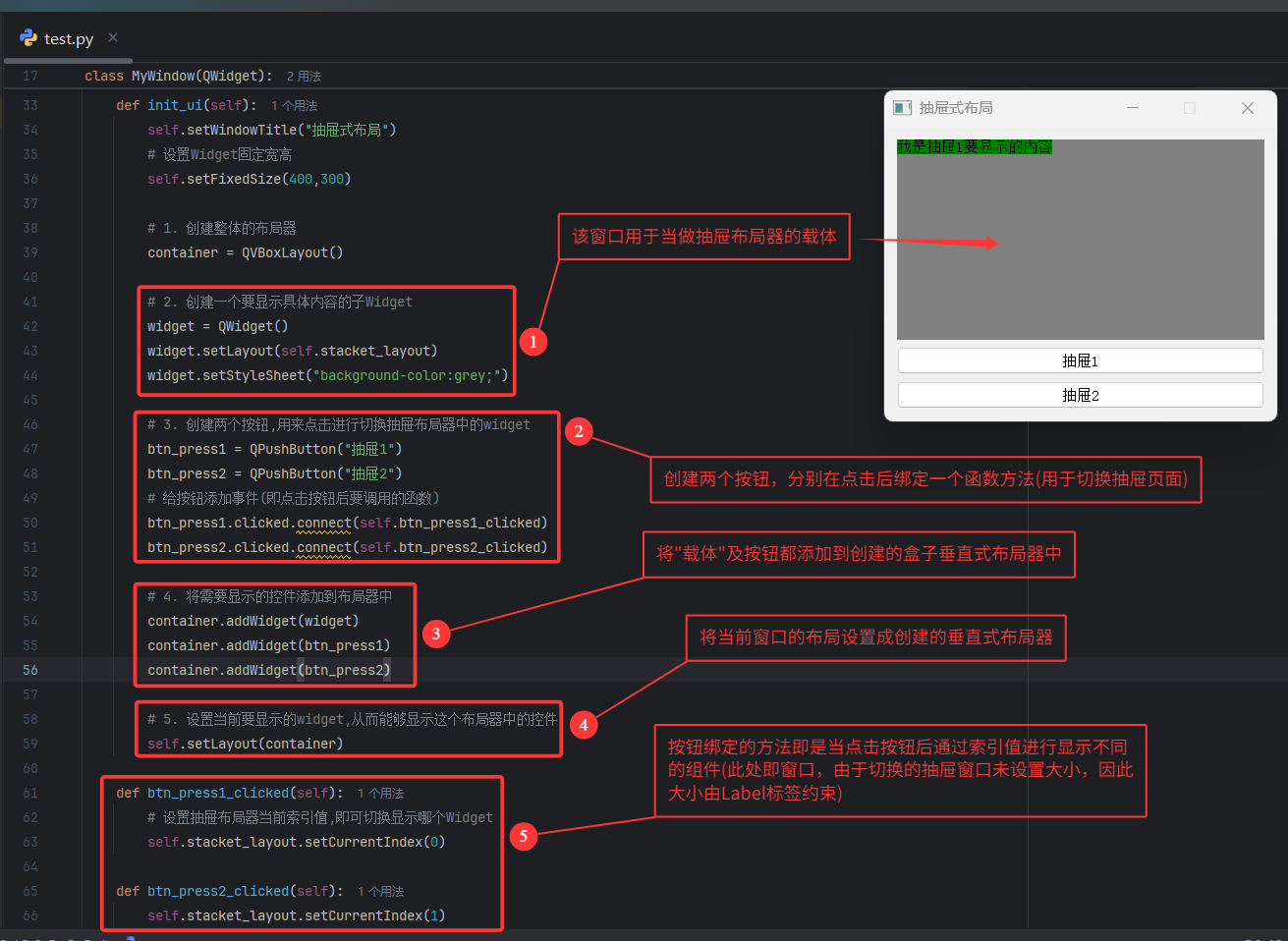
Task: Click the 抽屉1 button in the 抽屉式布局 window
Action: (x=1080, y=360)
